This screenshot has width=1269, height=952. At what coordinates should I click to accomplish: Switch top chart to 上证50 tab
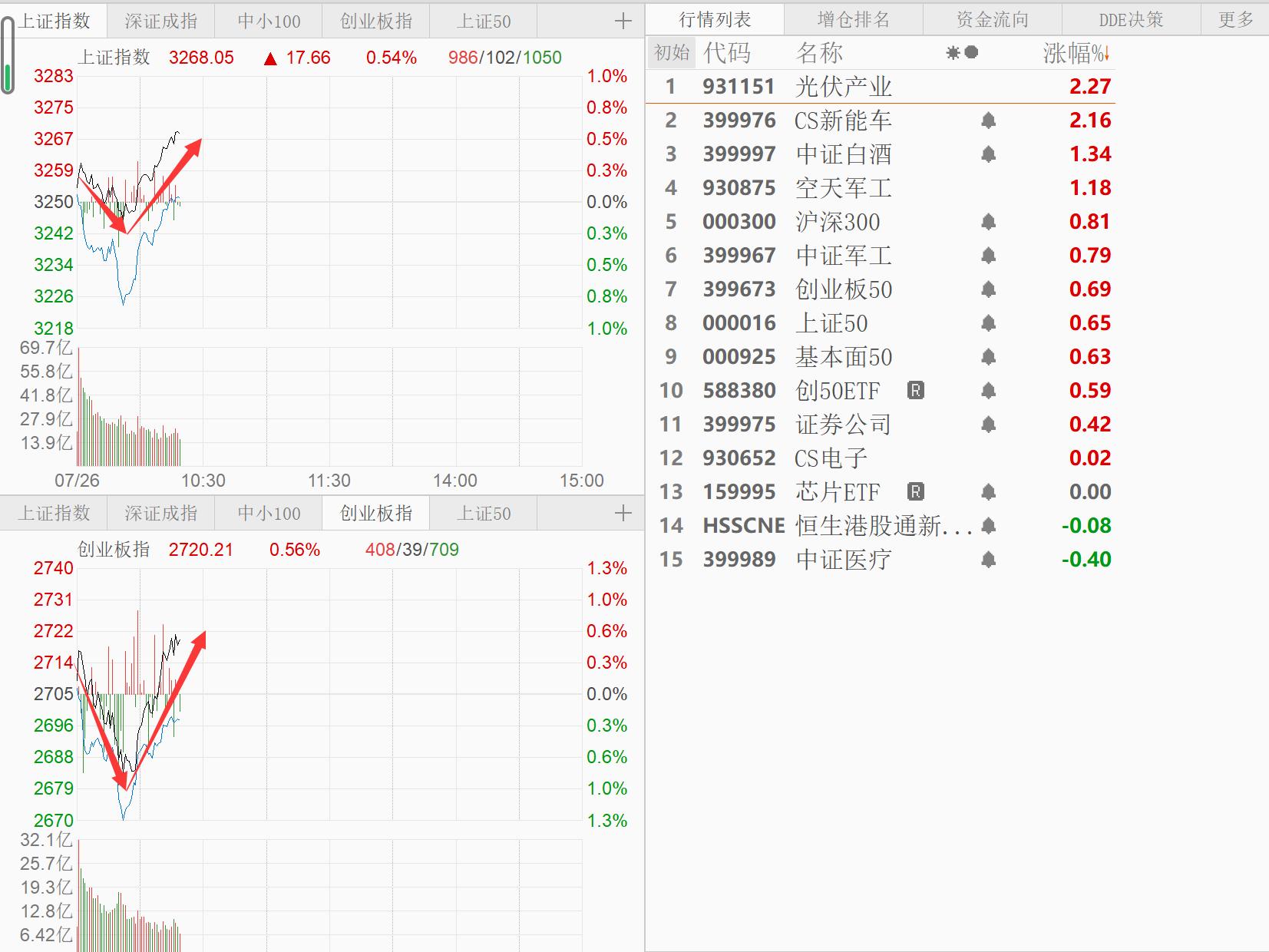click(x=484, y=21)
